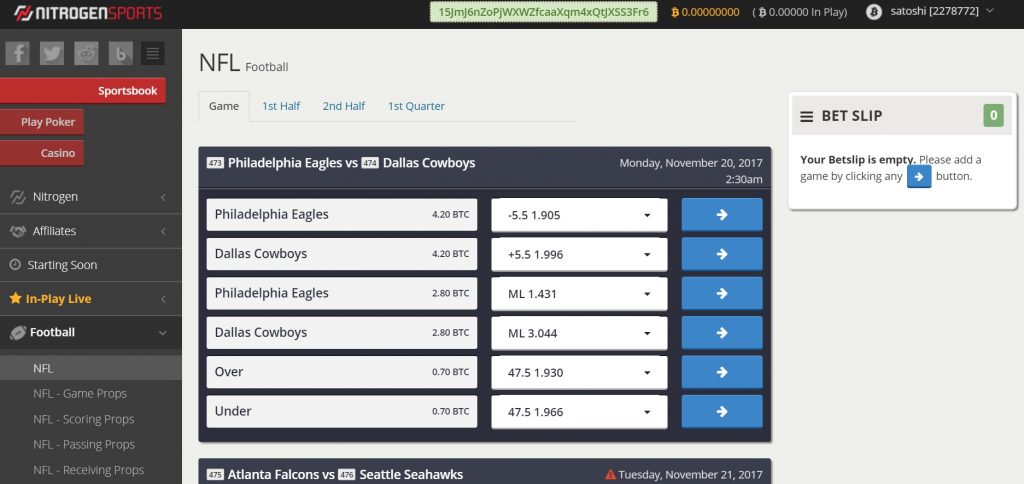Switch to the 1st Half tab
Screen dimensions: 1024x484
click(281, 106)
